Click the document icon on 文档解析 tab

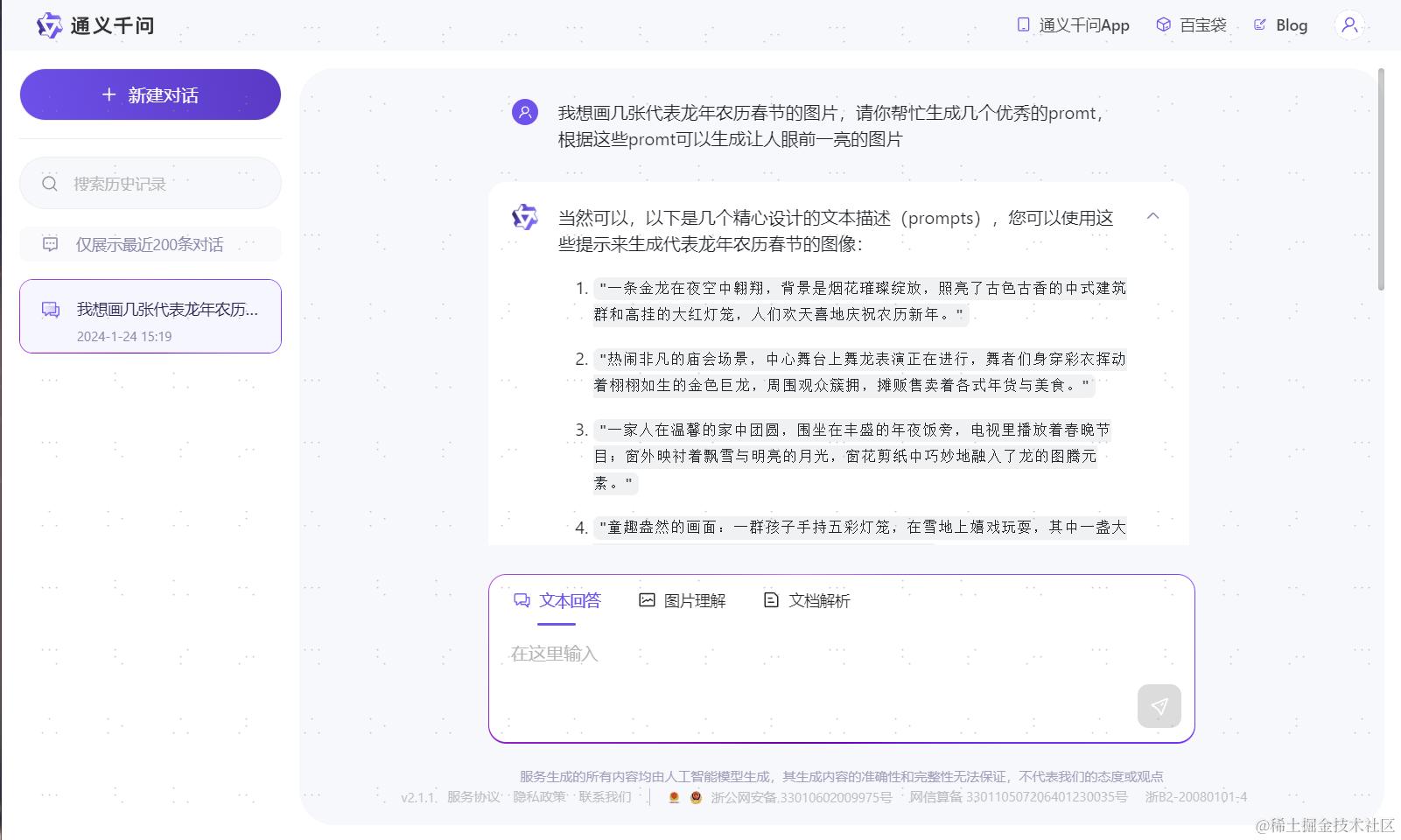[771, 599]
